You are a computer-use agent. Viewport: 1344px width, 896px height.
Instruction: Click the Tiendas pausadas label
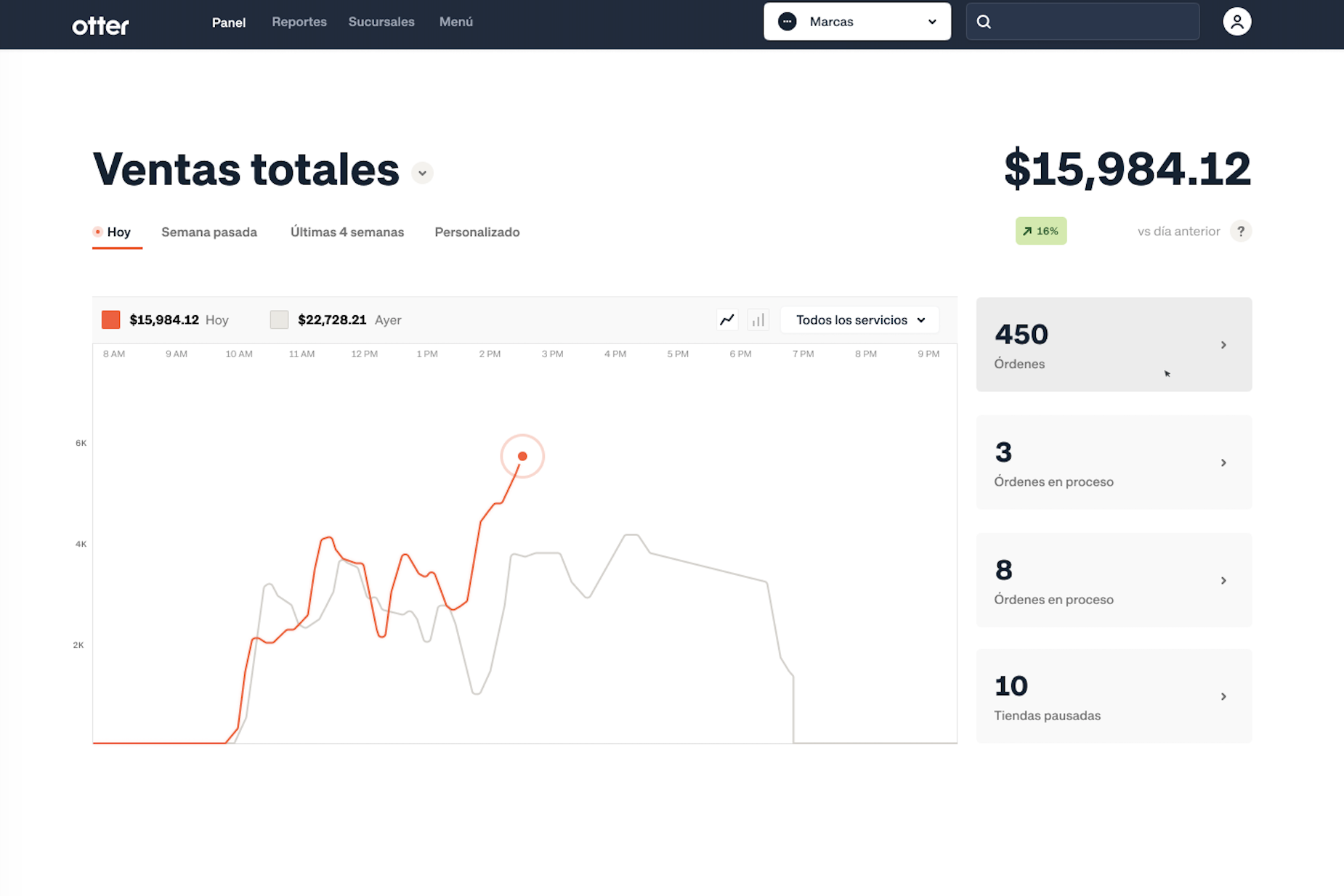click(x=1047, y=716)
